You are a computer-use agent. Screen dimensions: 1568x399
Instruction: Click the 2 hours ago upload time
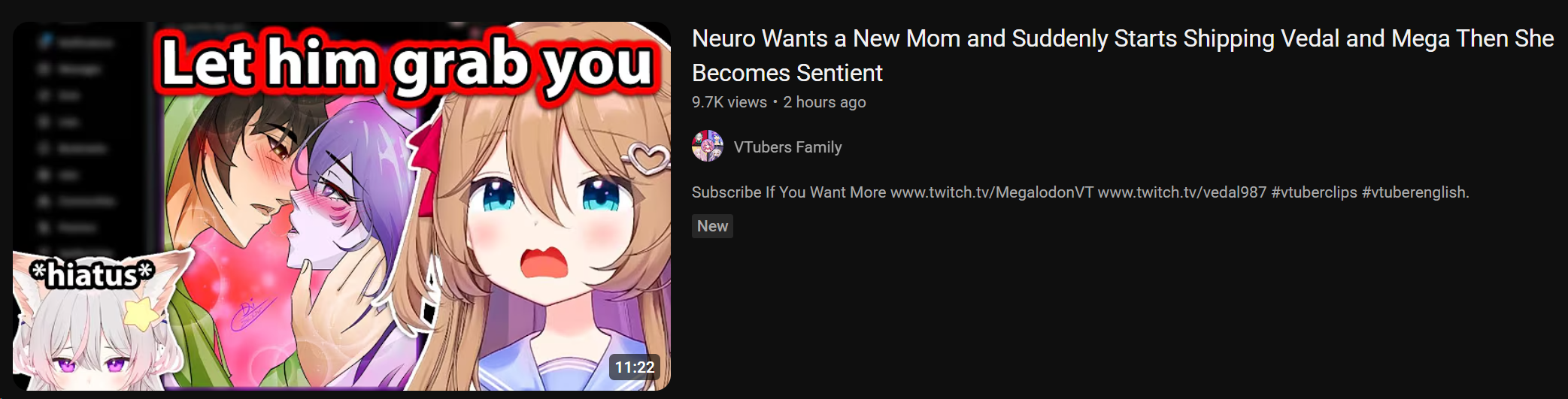[x=824, y=102]
